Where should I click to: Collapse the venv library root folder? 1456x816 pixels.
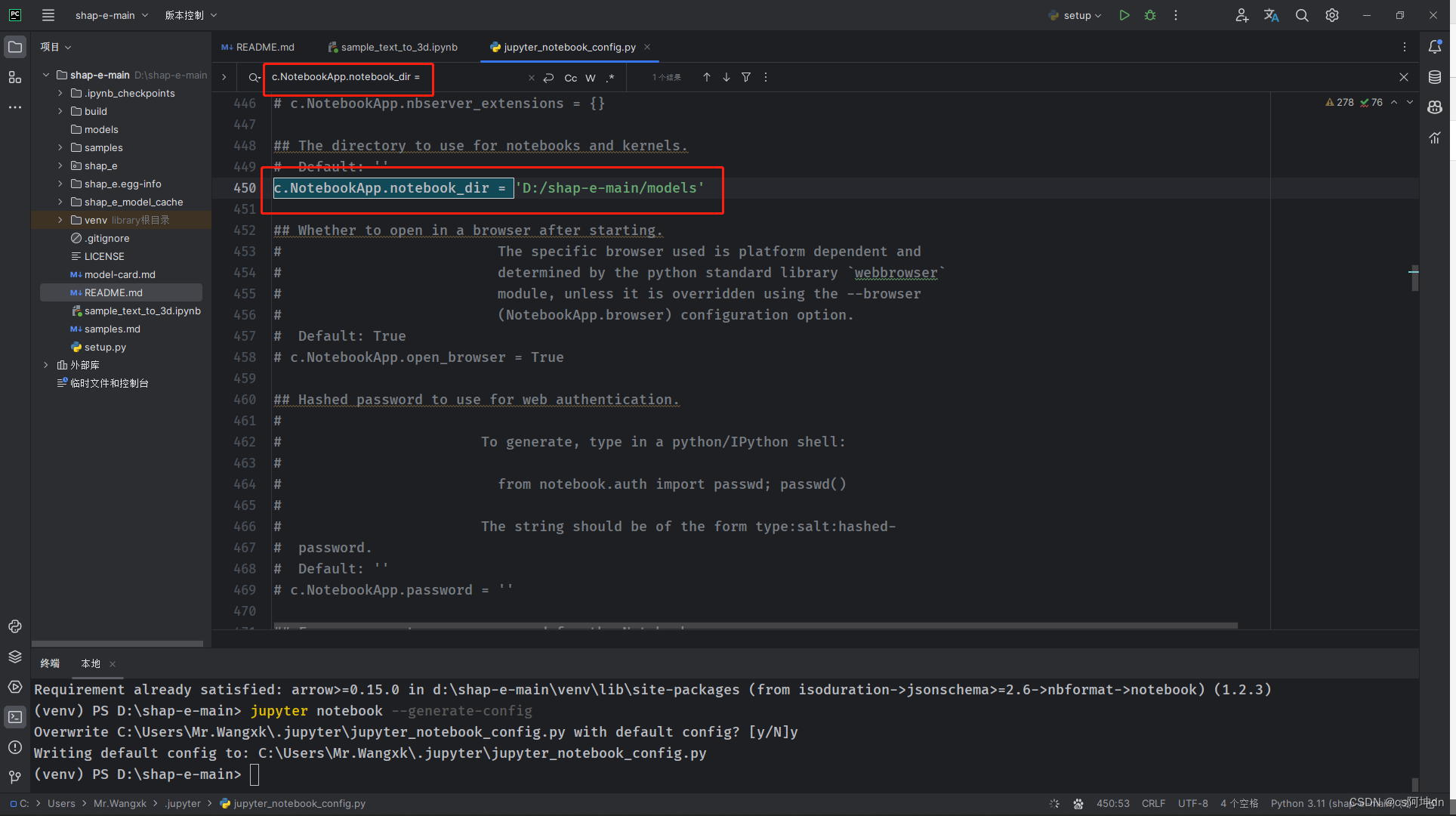(x=60, y=220)
